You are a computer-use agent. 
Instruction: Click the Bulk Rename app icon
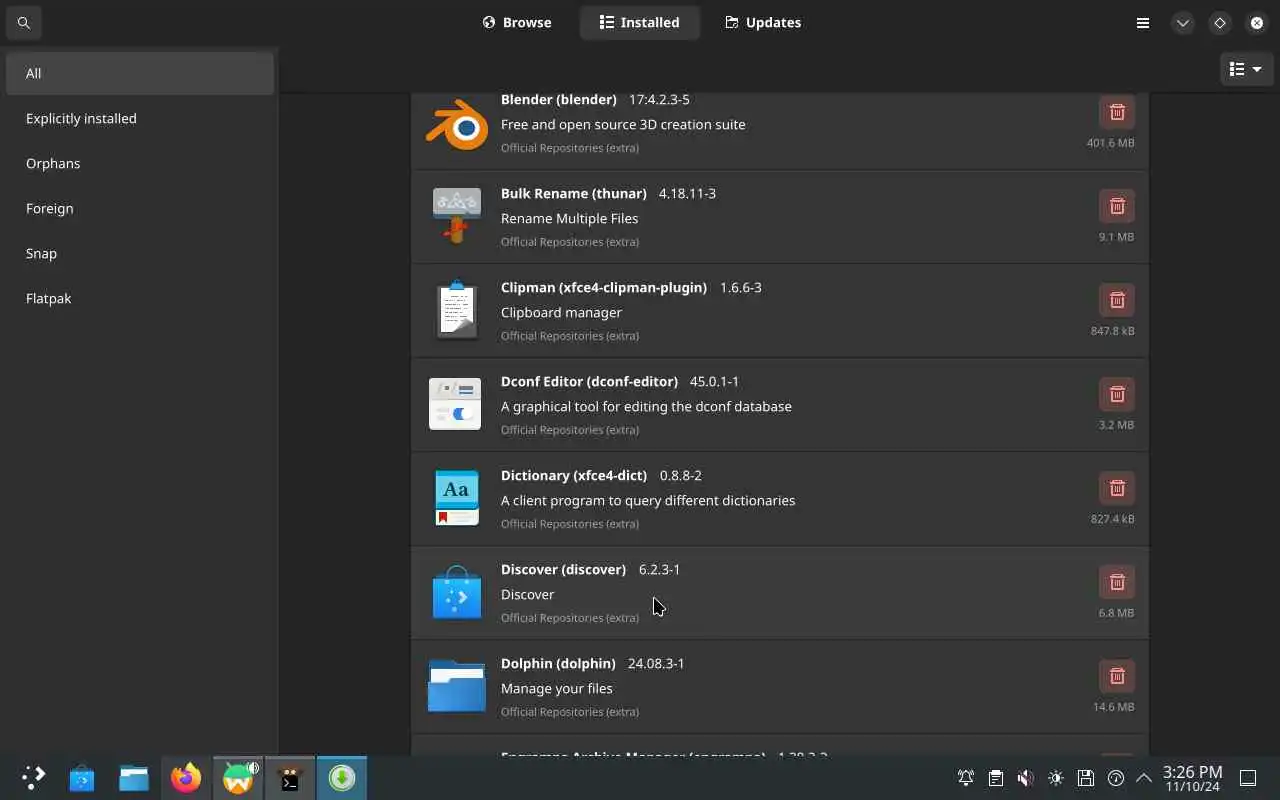pyautogui.click(x=456, y=216)
